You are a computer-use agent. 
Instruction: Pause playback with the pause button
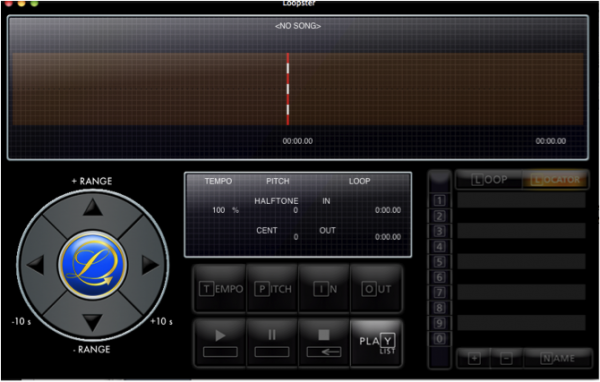tap(272, 343)
